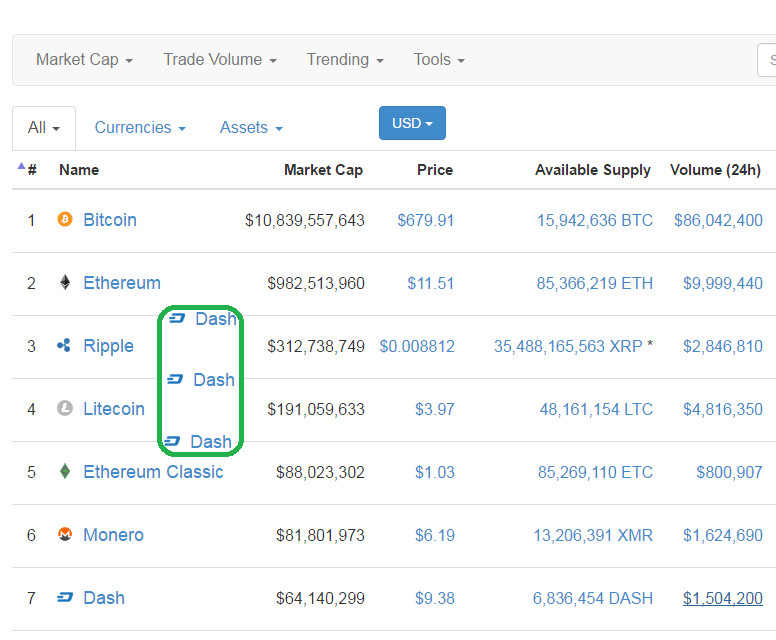Screen dimensions: 776x640
Task: Open the Market Cap dropdown menu
Action: tap(84, 59)
